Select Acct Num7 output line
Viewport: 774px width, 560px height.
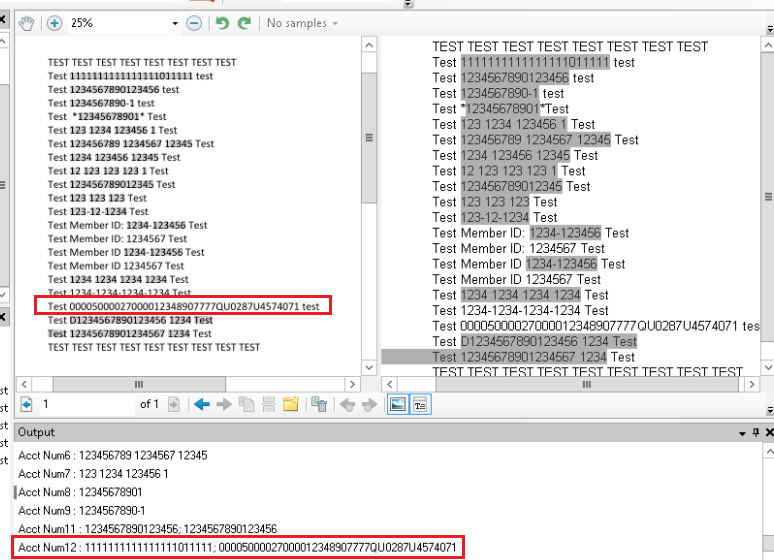(93, 474)
